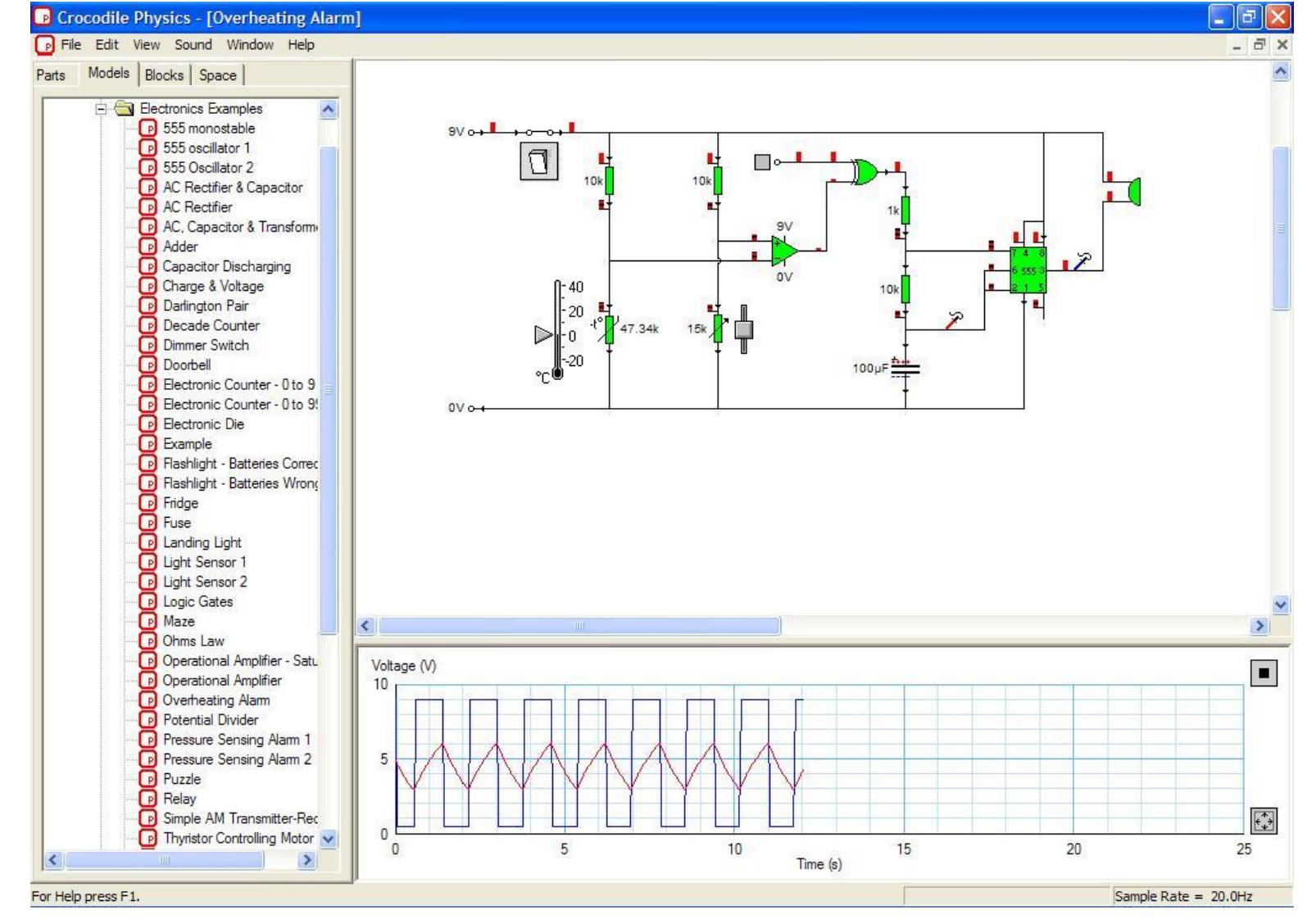The width and height of the screenshot is (1316, 919).
Task: Click the Crocodile Physics document icon in menu bar
Action: point(43,45)
